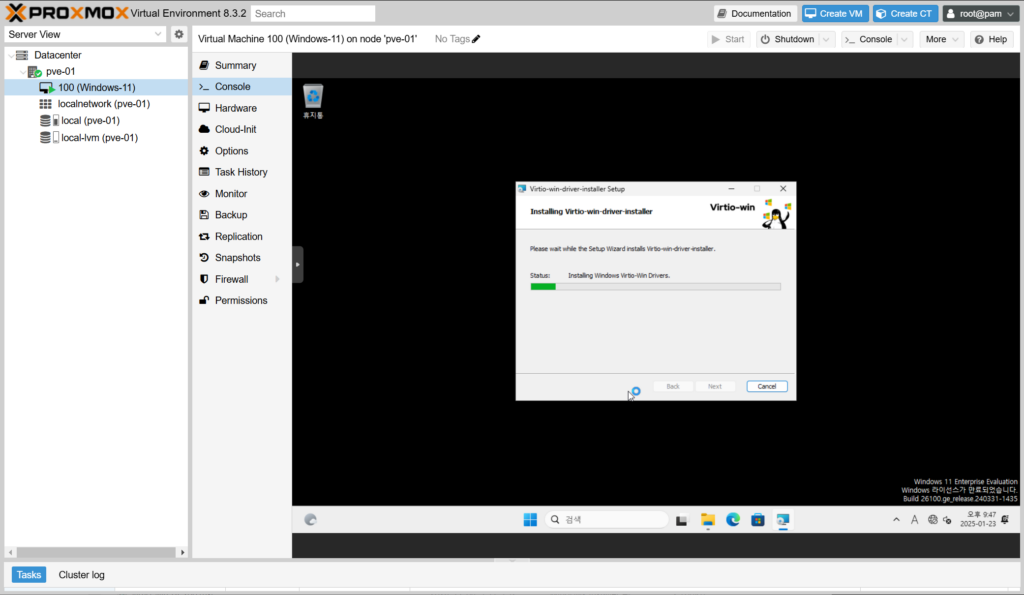
Task: Switch to the Cluster log tab
Action: tap(81, 575)
